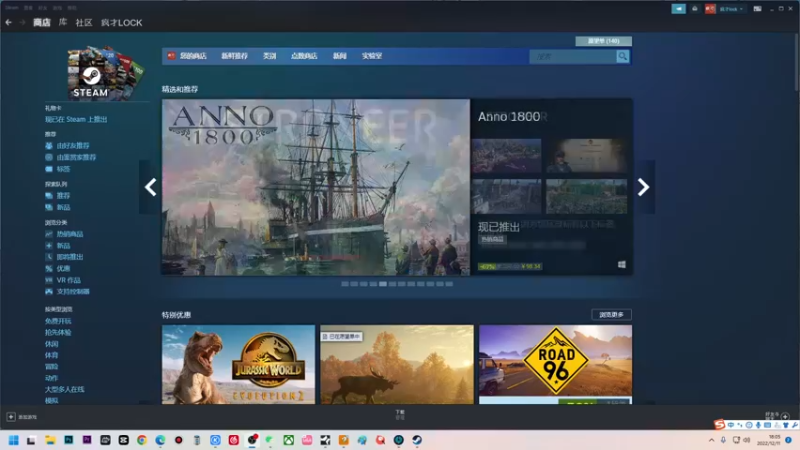Open the 新鲜推荐 store menu

pos(234,56)
